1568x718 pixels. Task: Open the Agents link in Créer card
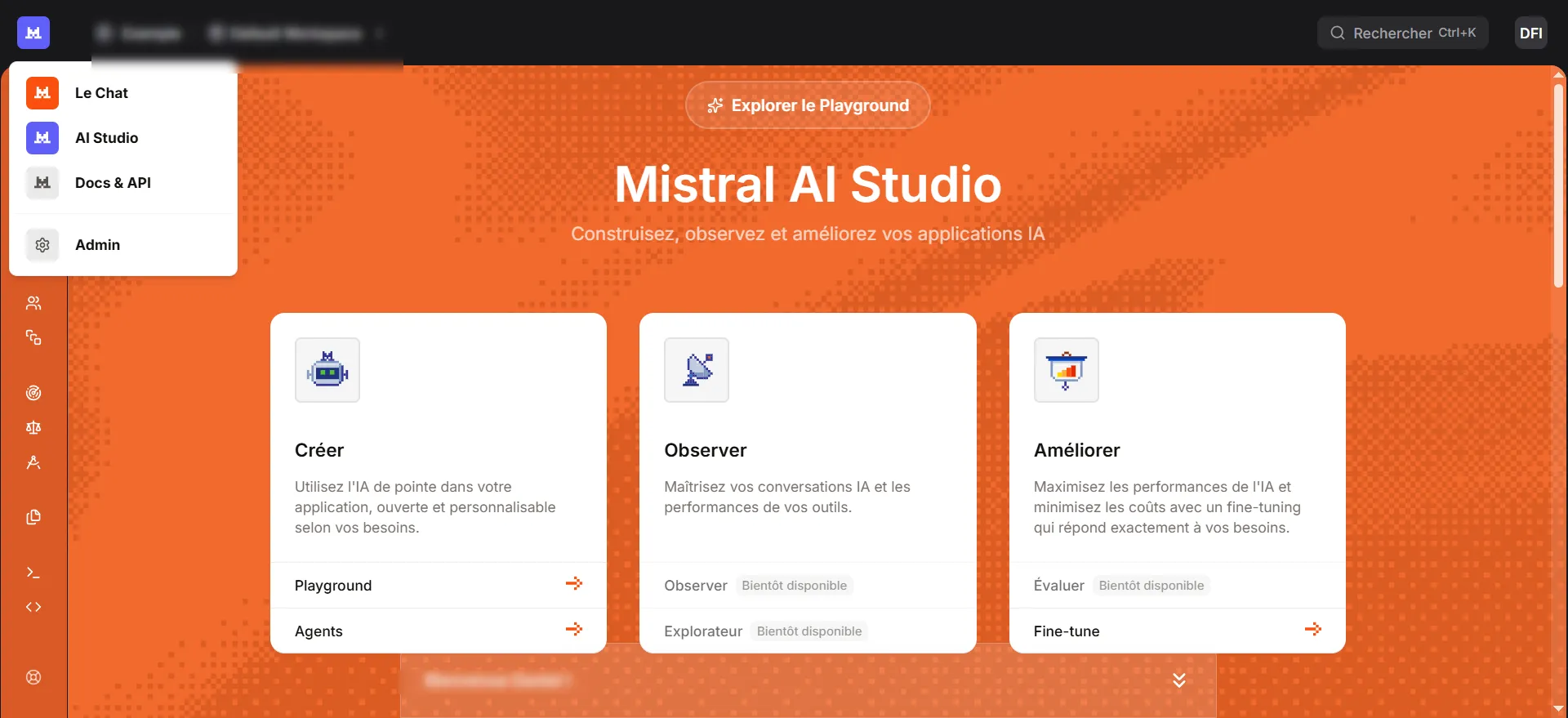pos(439,631)
